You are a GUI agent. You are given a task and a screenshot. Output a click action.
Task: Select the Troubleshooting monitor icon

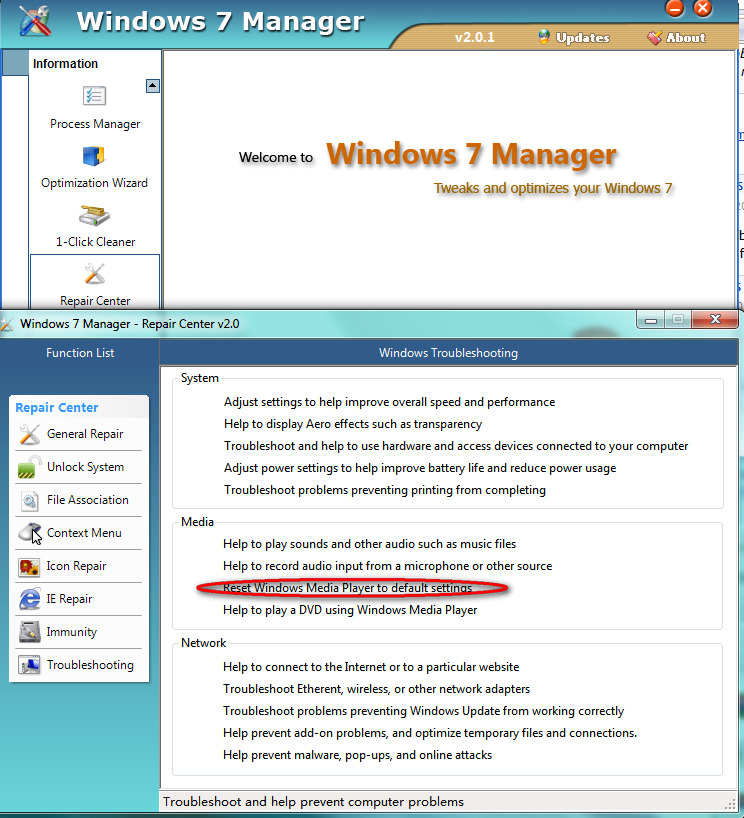click(29, 665)
